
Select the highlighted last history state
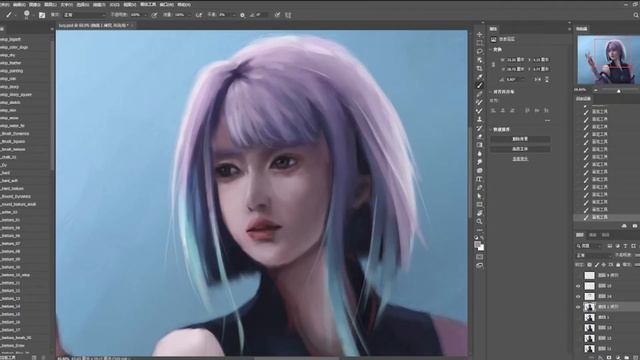tap(606, 218)
